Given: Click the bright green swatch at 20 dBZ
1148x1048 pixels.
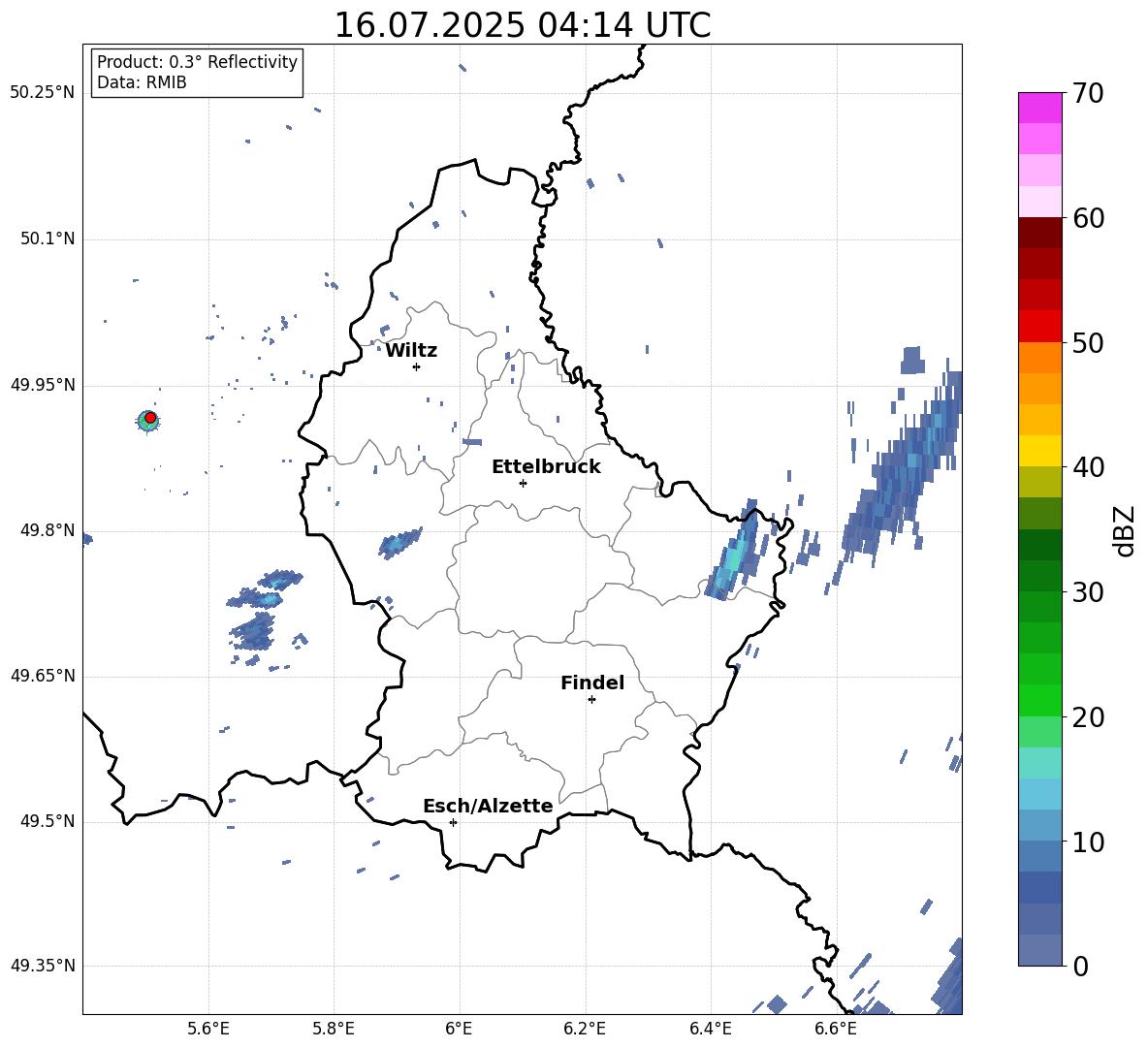Looking at the screenshot, I should (1039, 700).
